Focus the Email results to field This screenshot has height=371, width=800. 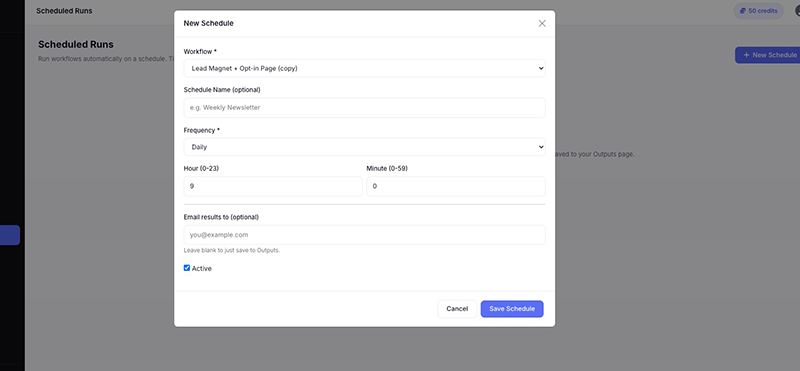(x=364, y=235)
